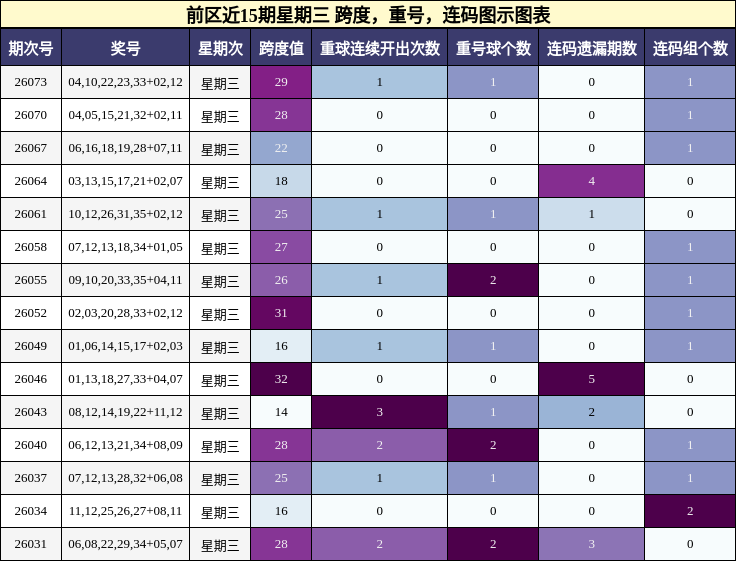Screen dimensions: 736x561
Task: Click the 跨度值 column header
Action: pyautogui.click(x=281, y=48)
